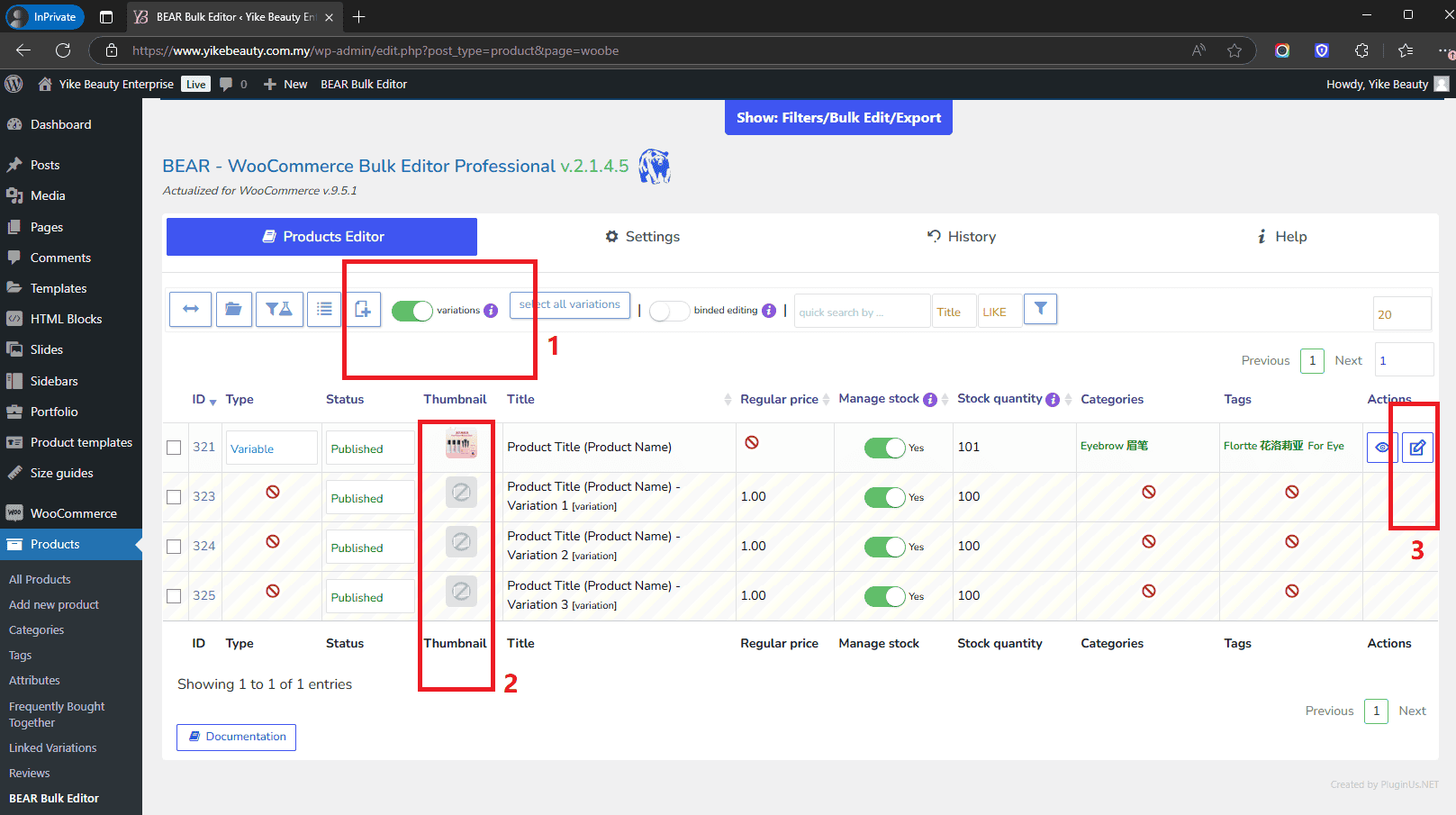Click the eye view action for product 321

[1382, 448]
